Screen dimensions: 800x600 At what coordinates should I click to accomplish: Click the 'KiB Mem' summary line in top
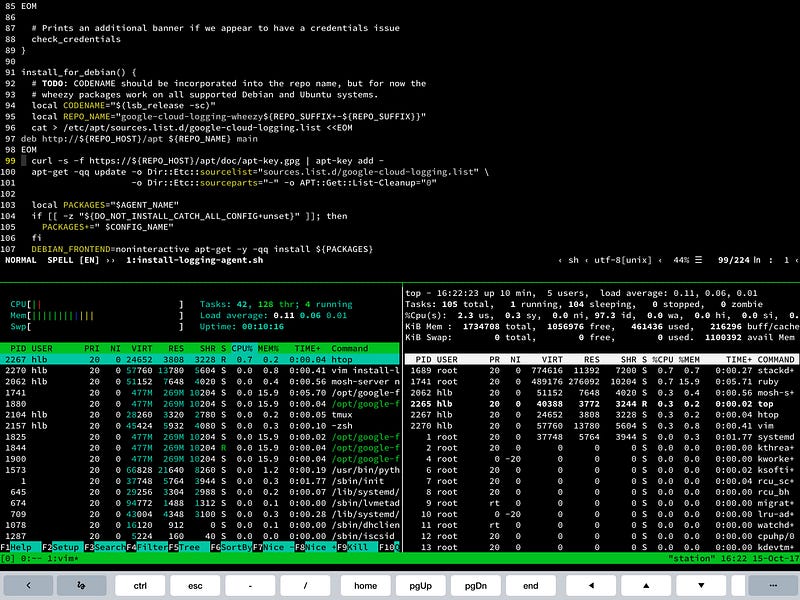pyautogui.click(x=602, y=327)
